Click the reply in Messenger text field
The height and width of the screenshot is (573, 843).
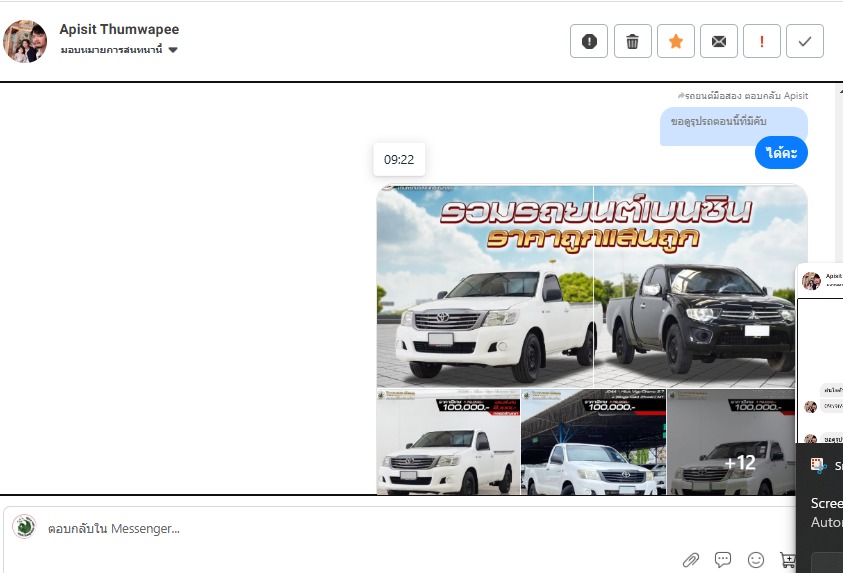click(x=400, y=528)
